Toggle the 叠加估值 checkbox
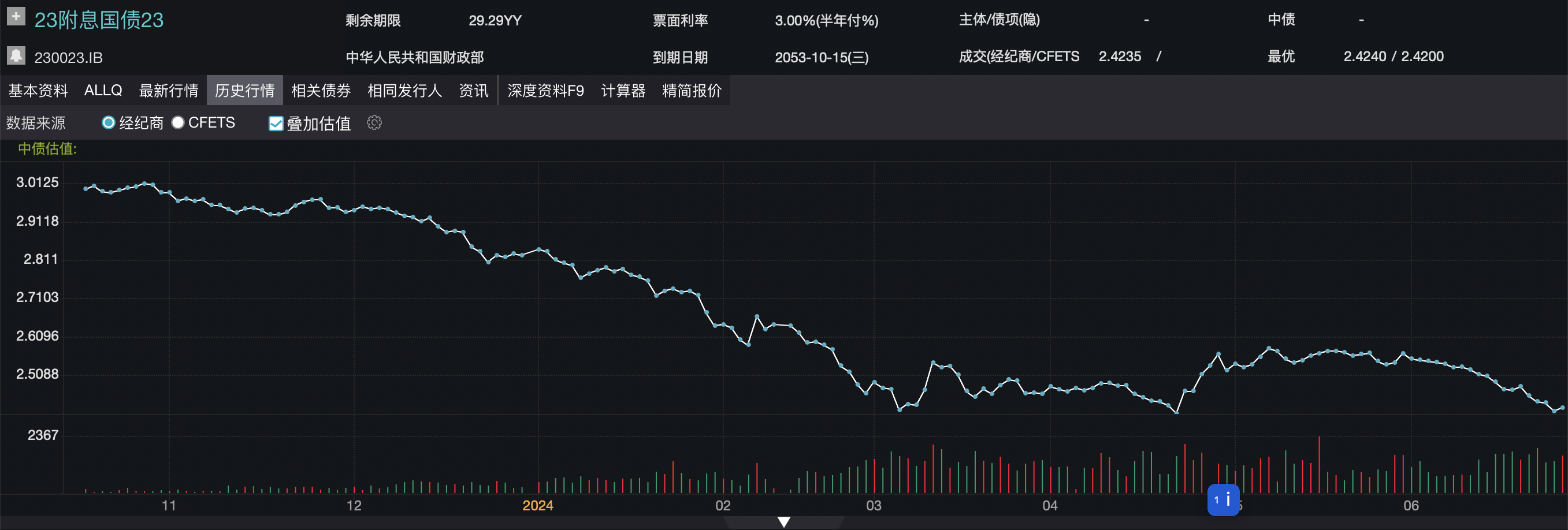Screen dimensions: 1568x530 click(276, 124)
